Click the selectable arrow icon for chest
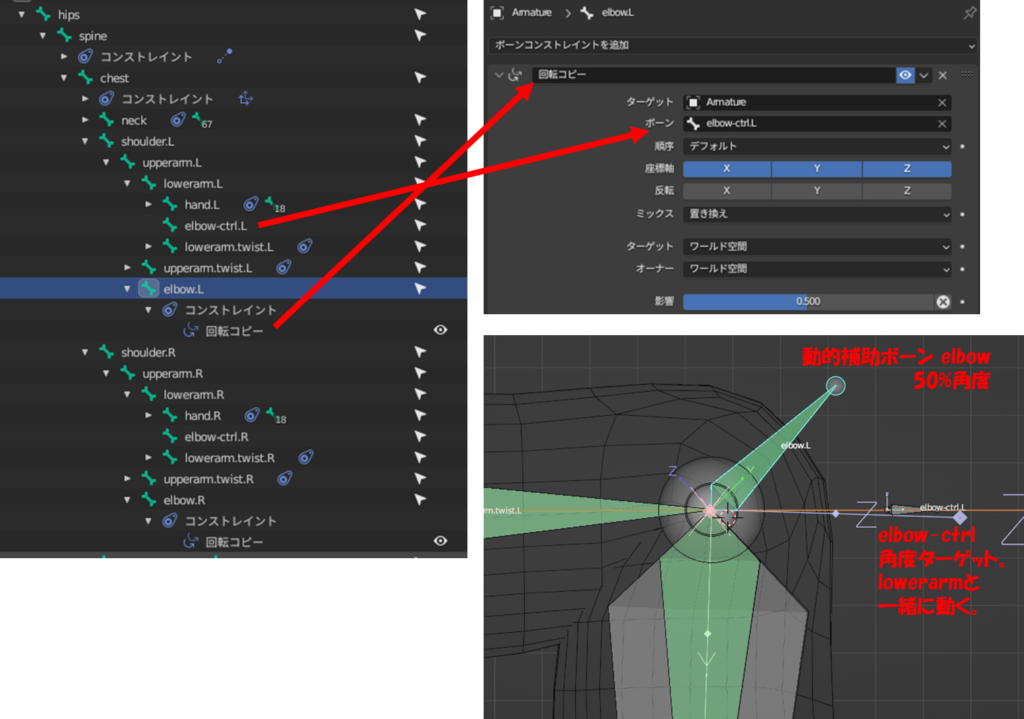1024x719 pixels. click(x=421, y=78)
